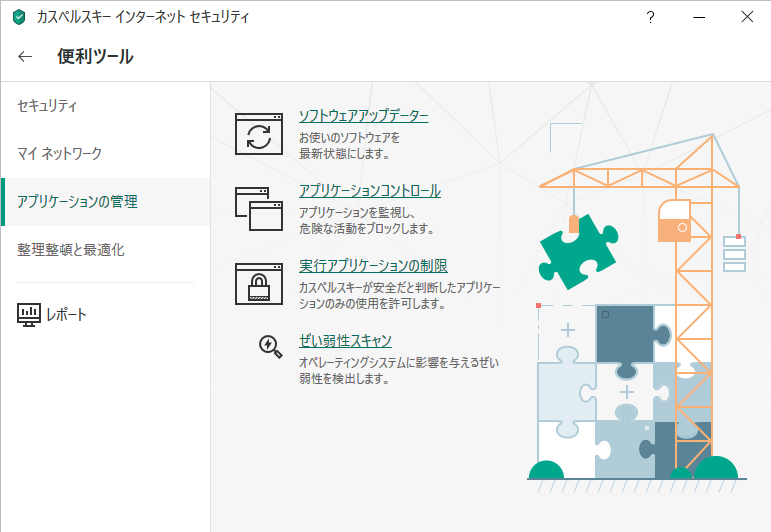Viewport: 771px width, 532px height.
Task: Click the Kaspersky shield logo icon
Action: [19, 17]
